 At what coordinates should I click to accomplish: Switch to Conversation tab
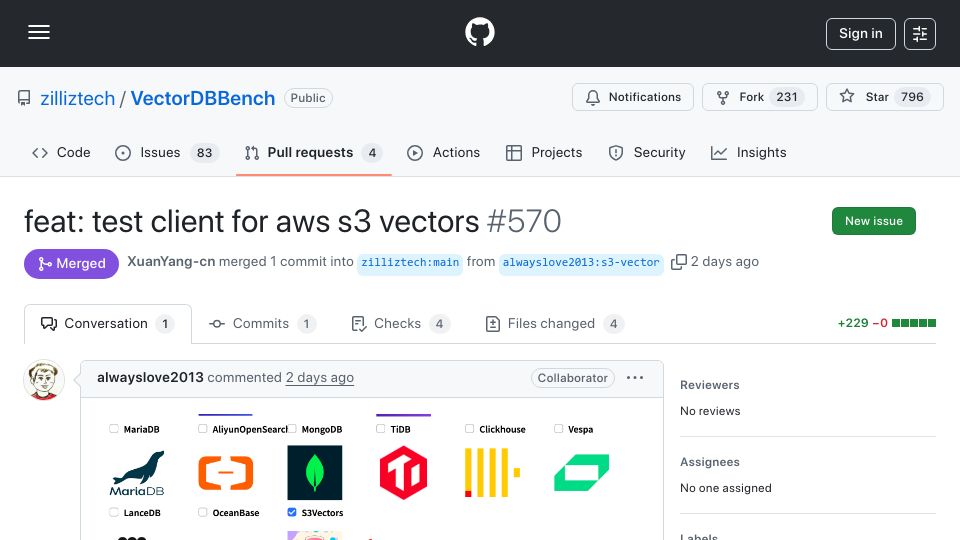click(108, 323)
